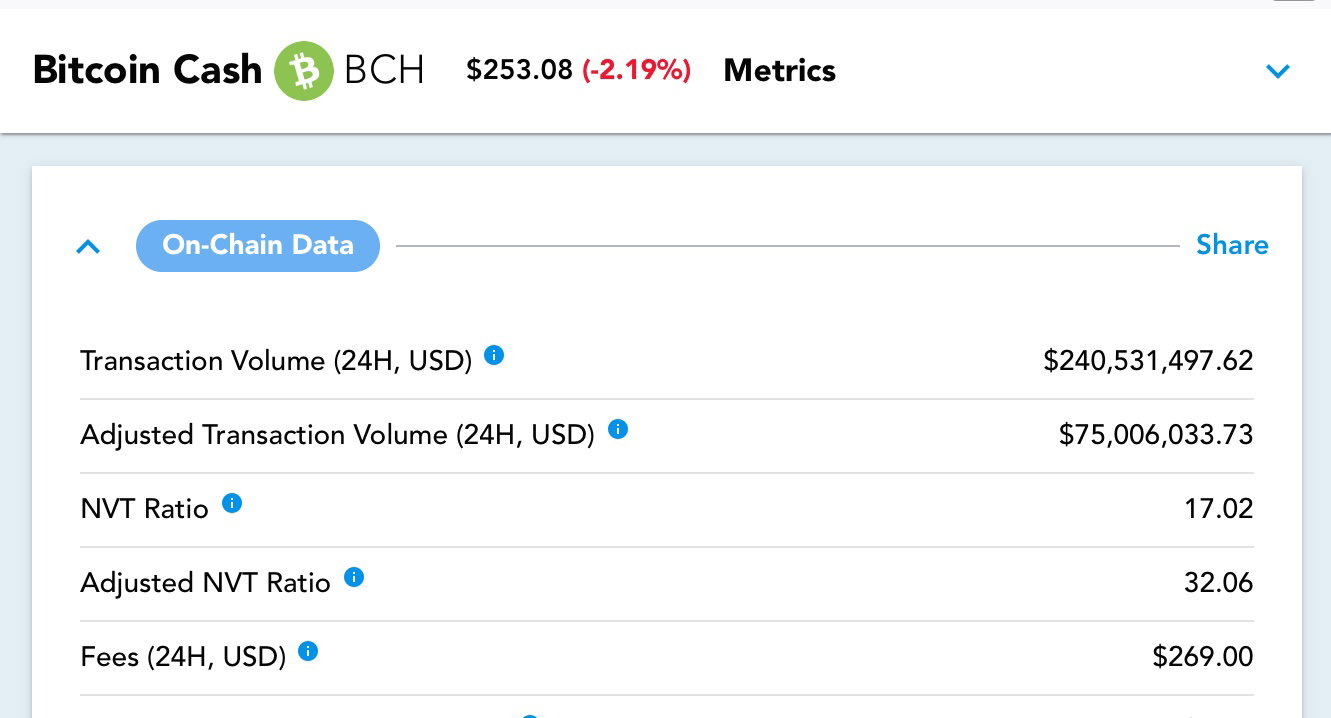Select the Adjusted Transaction Volume $75,006,033.73 value
This screenshot has height=718, width=1331.
[x=1156, y=434]
